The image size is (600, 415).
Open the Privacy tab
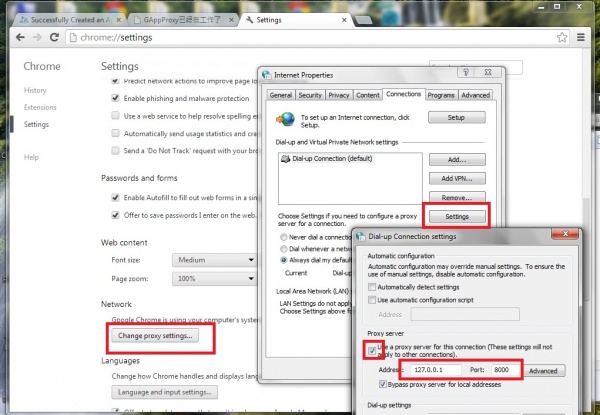point(339,95)
